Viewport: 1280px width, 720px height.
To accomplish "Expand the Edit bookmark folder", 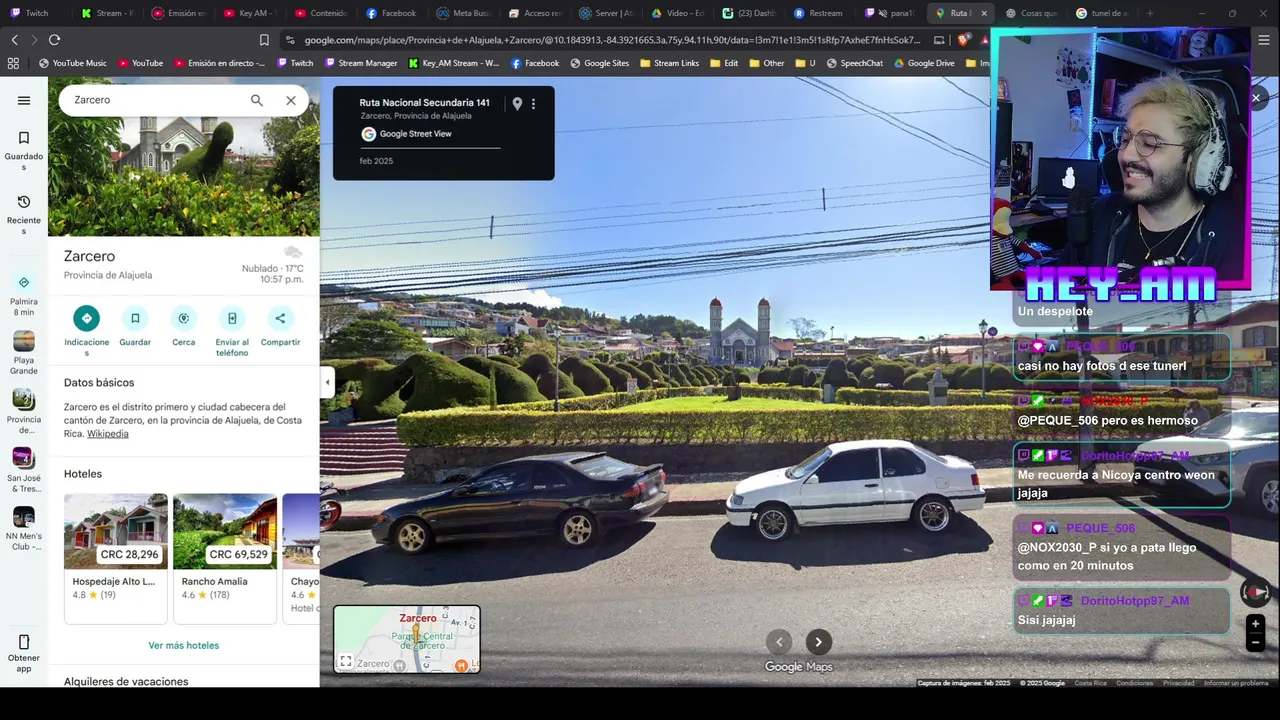I will pyautogui.click(x=724, y=63).
